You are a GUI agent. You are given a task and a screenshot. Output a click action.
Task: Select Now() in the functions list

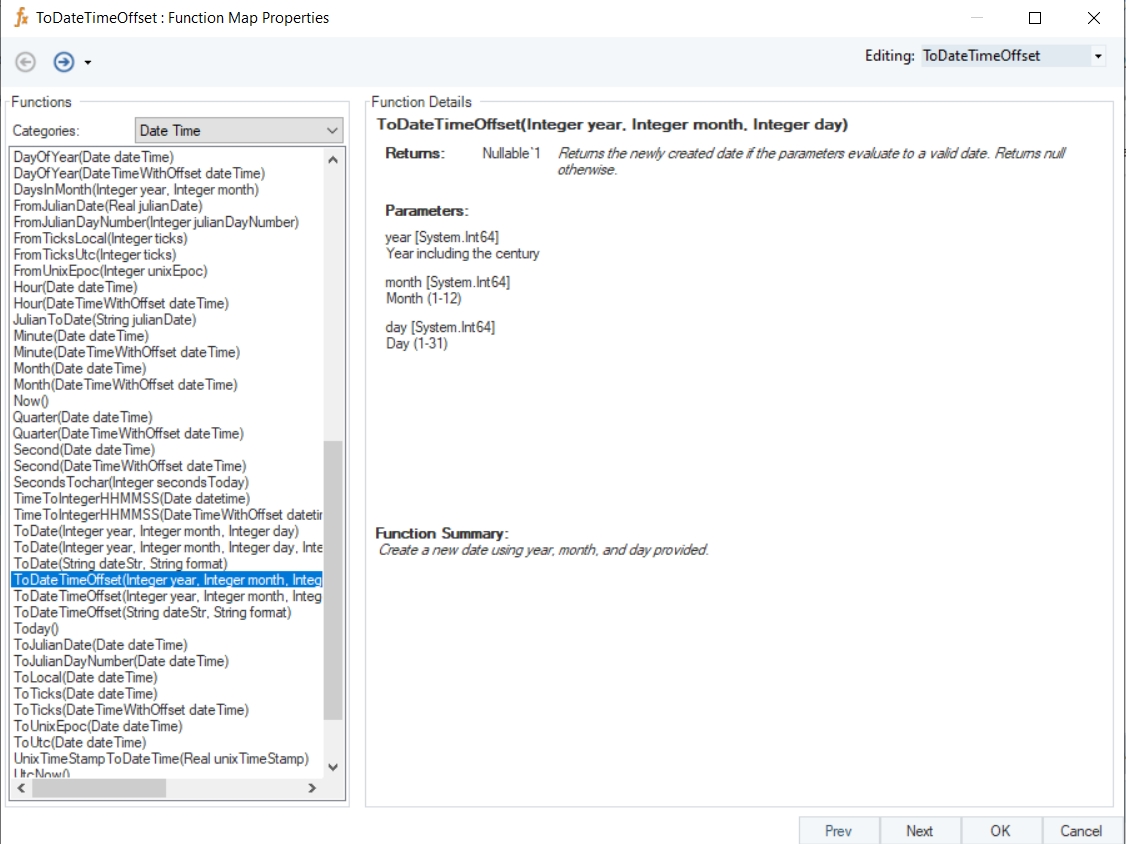tap(31, 401)
